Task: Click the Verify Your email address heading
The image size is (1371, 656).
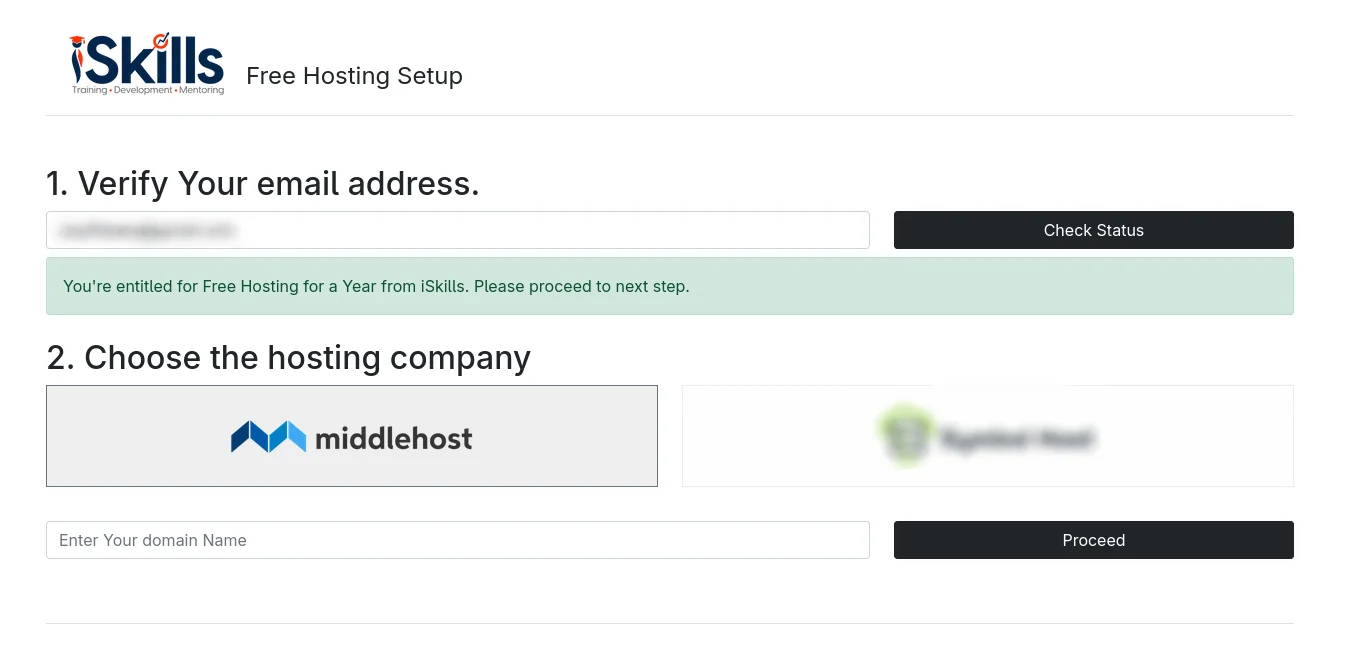Action: tap(263, 184)
